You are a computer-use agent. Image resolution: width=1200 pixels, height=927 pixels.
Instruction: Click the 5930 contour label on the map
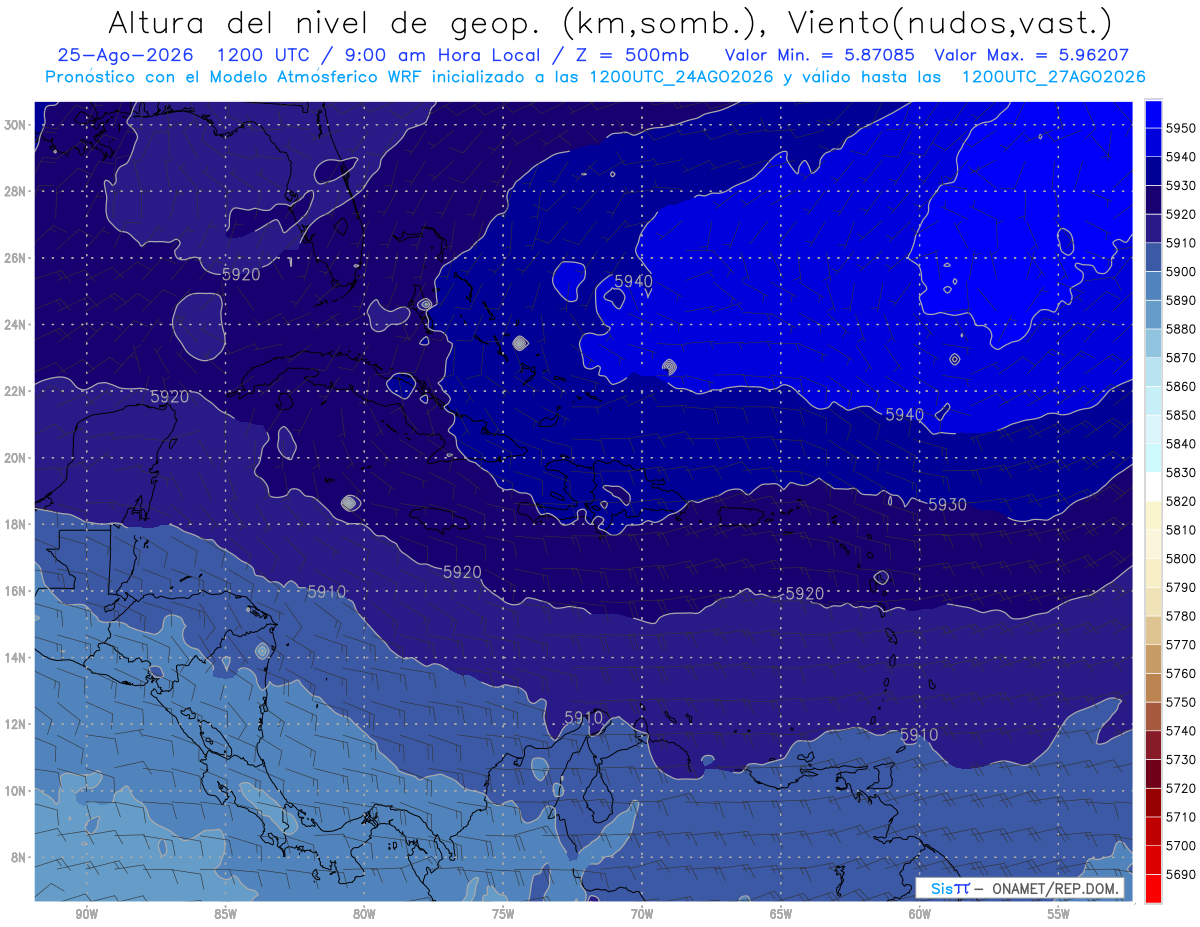(x=947, y=505)
